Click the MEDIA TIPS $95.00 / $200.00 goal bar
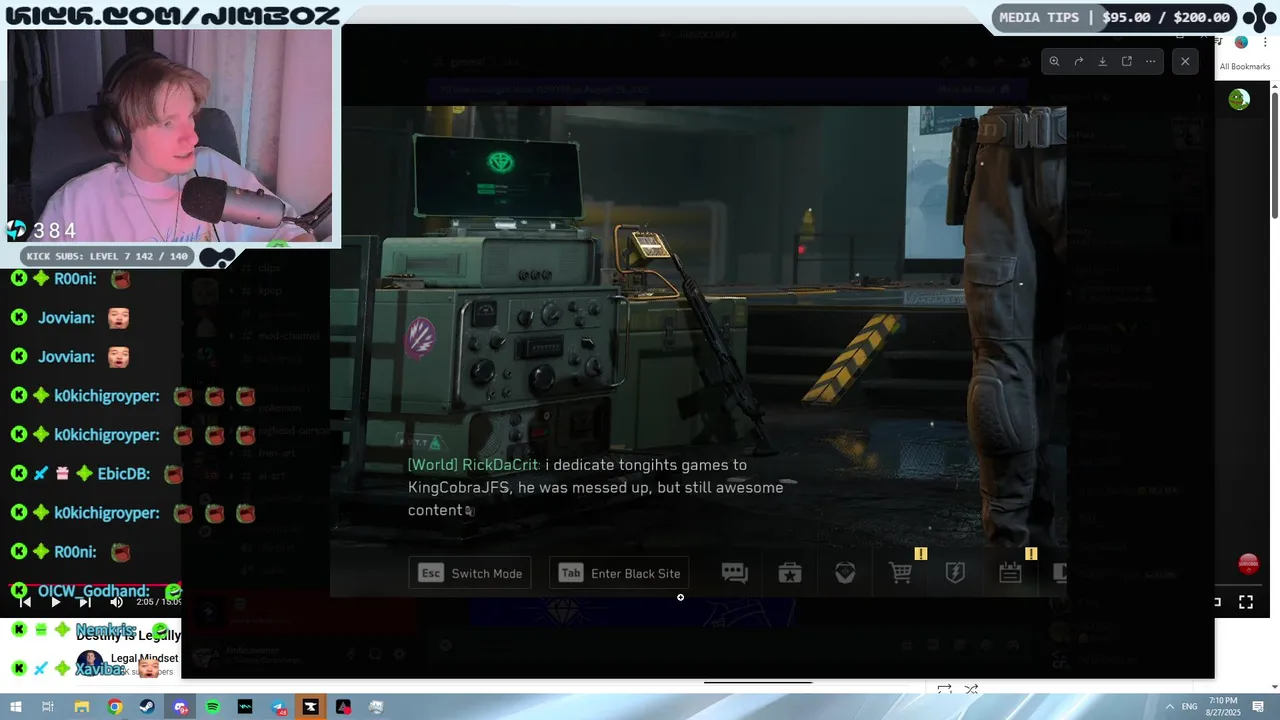 pyautogui.click(x=1114, y=17)
